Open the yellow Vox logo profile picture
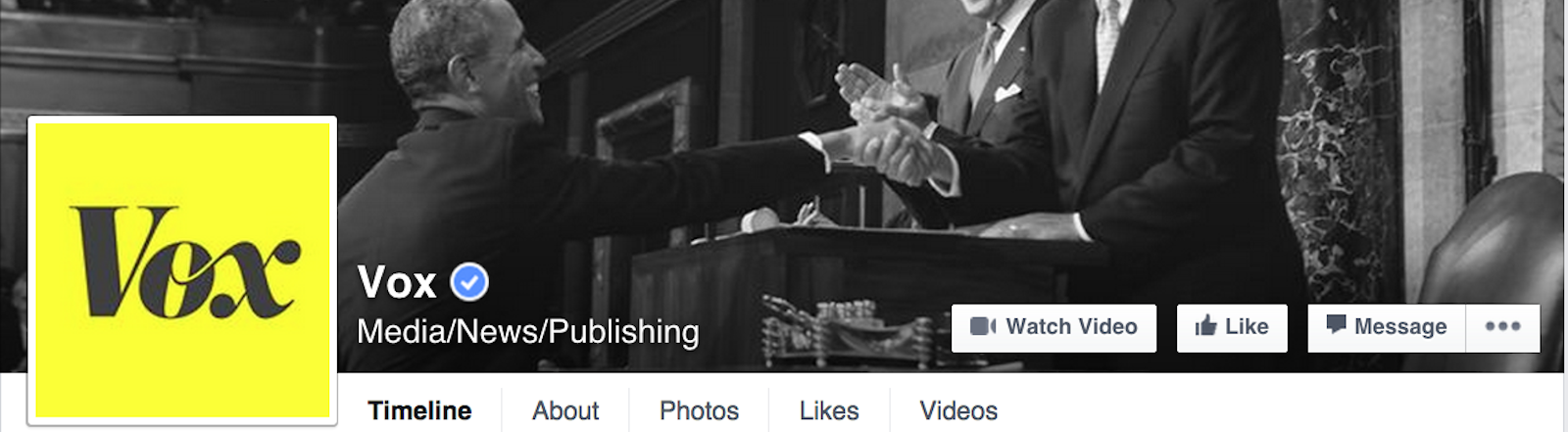This screenshot has height=432, width=1568. coord(182,269)
